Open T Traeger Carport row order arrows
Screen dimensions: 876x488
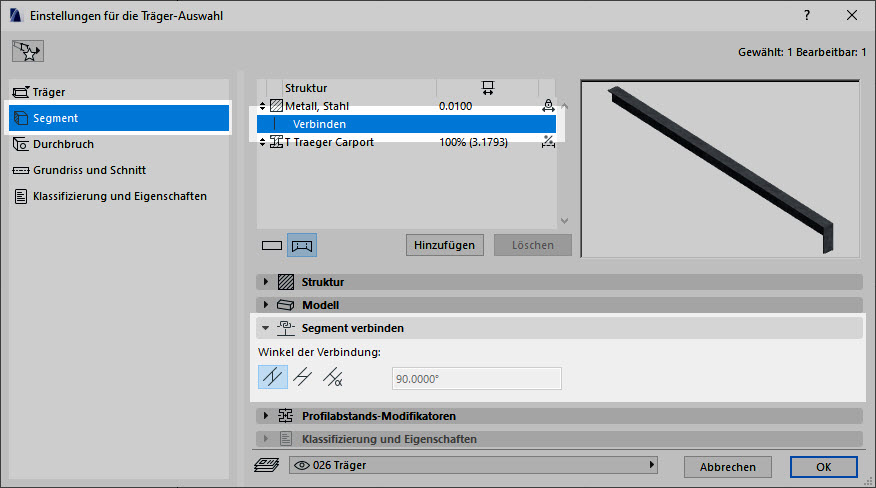click(x=263, y=142)
